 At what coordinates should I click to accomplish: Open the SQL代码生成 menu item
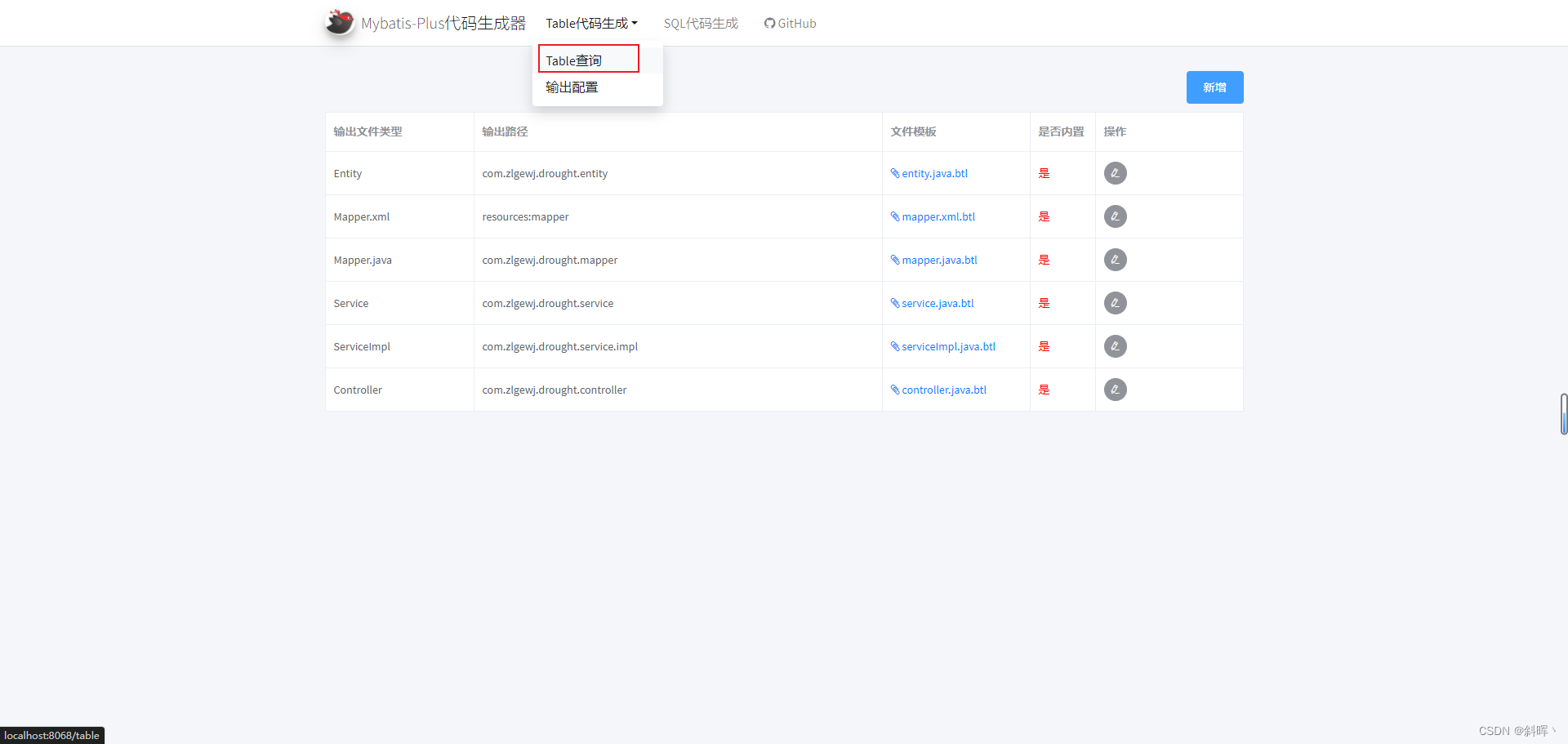coord(700,23)
